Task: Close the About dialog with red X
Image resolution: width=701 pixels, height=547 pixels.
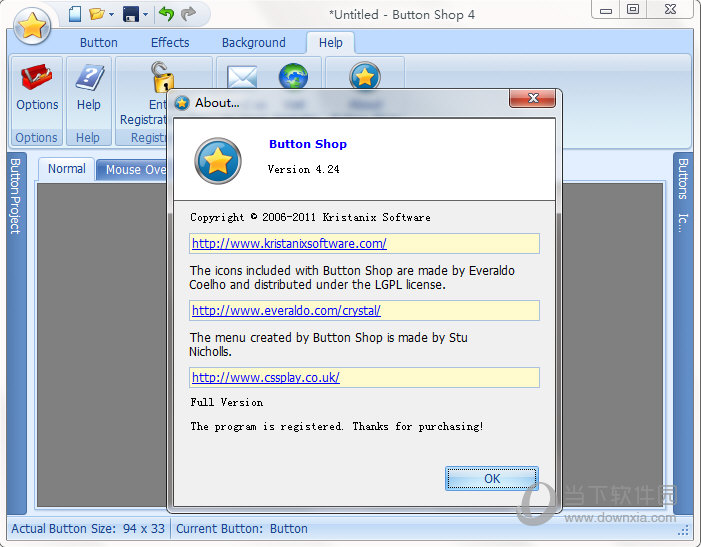Action: [x=532, y=98]
